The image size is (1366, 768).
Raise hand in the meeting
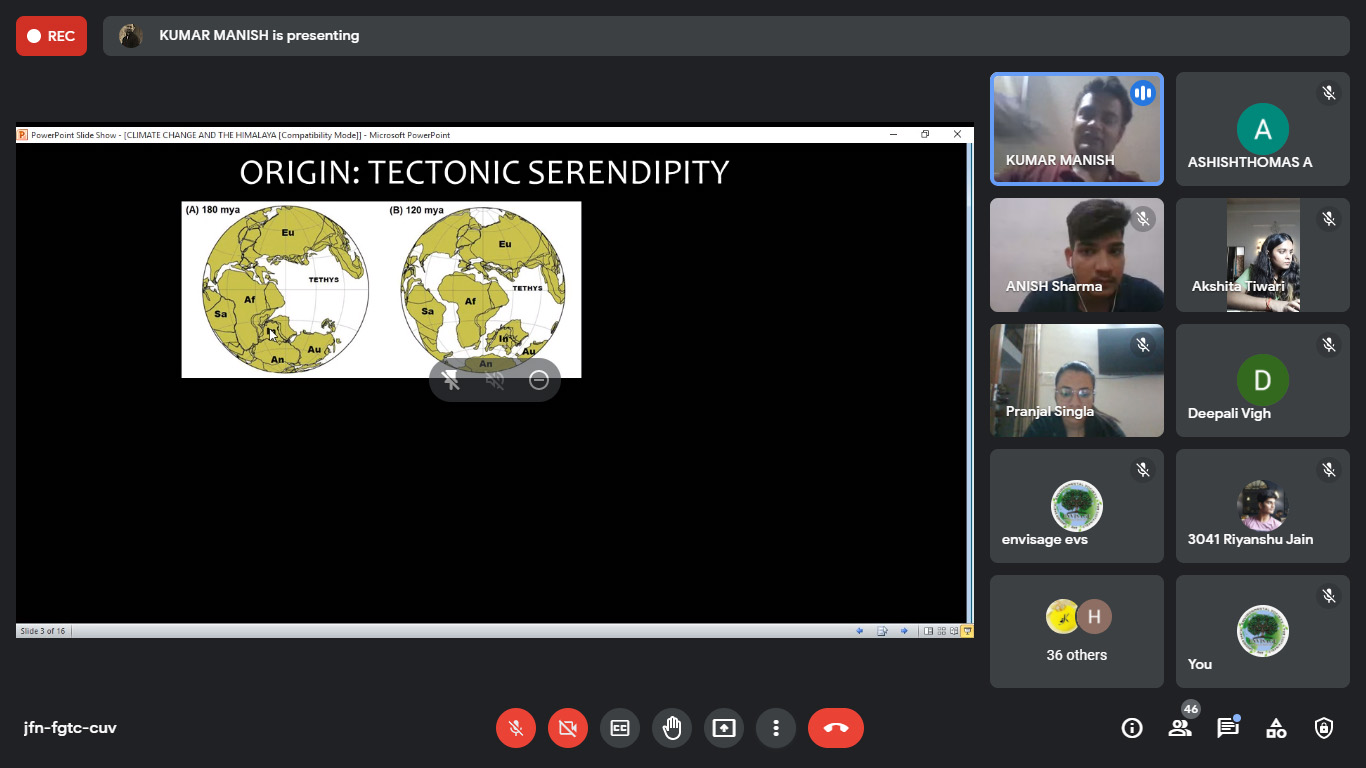click(672, 728)
